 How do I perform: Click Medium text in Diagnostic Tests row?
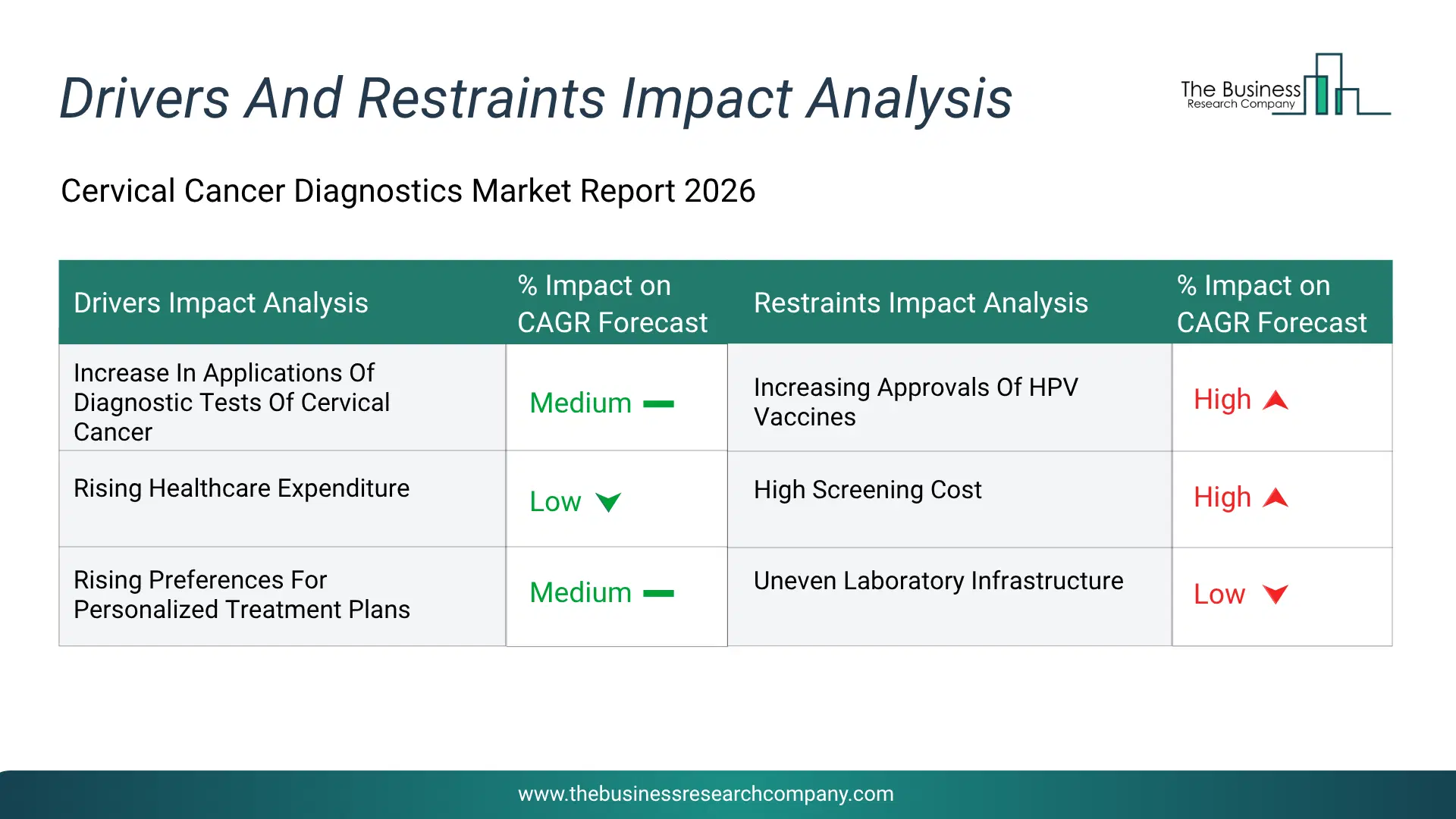click(580, 403)
